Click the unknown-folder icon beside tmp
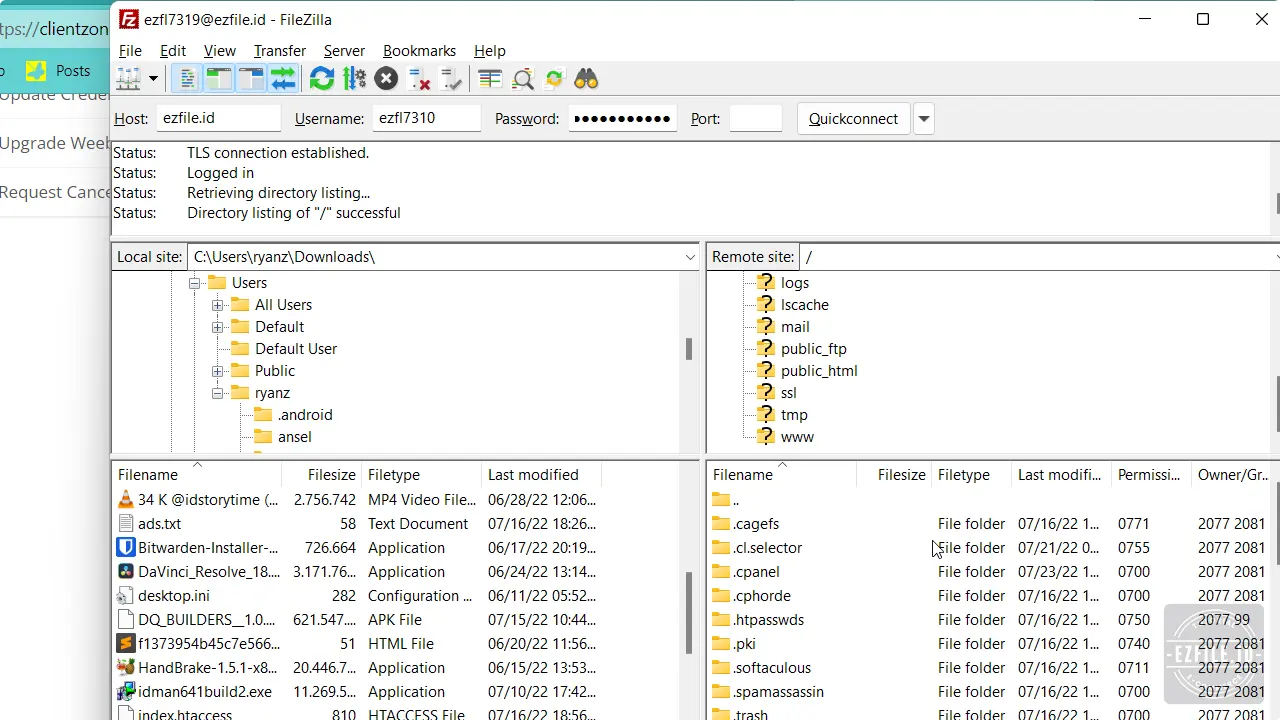 pyautogui.click(x=766, y=414)
